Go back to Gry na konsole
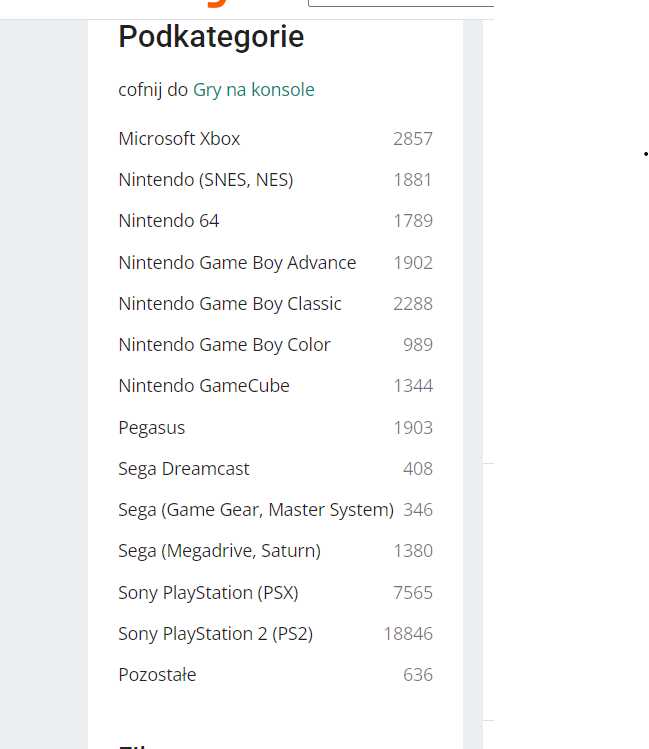 pos(254,90)
